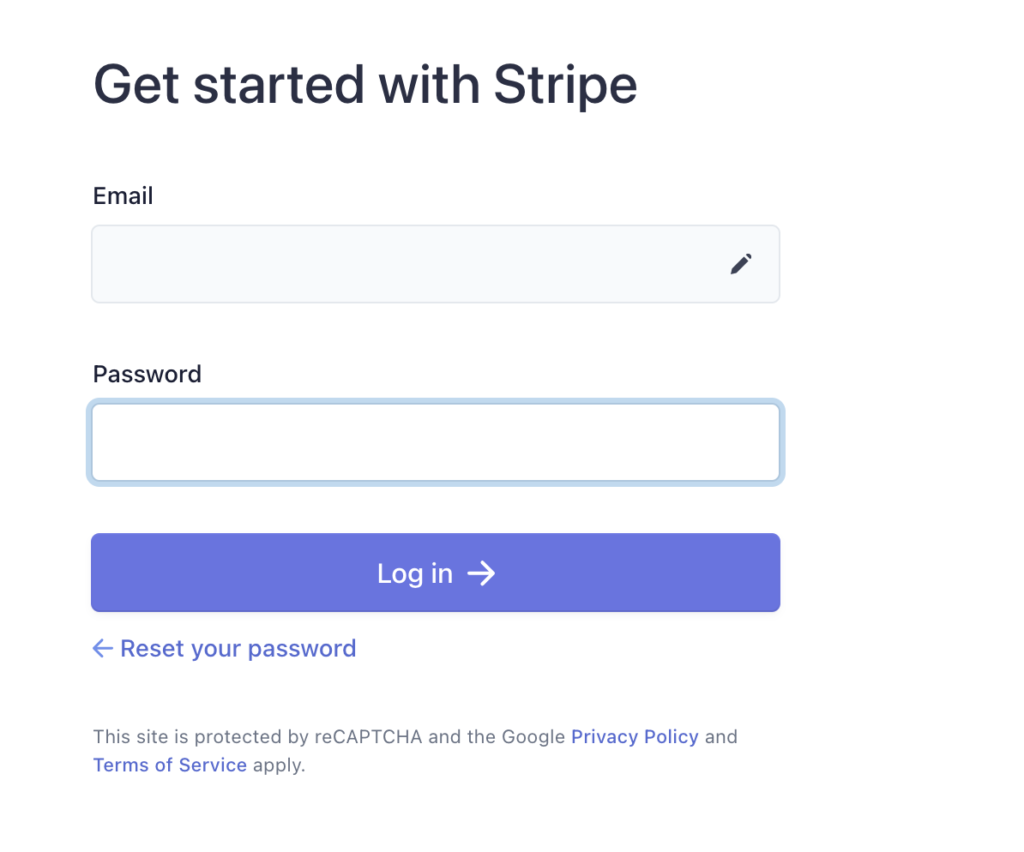Open the Terms of Service link

click(x=170, y=765)
